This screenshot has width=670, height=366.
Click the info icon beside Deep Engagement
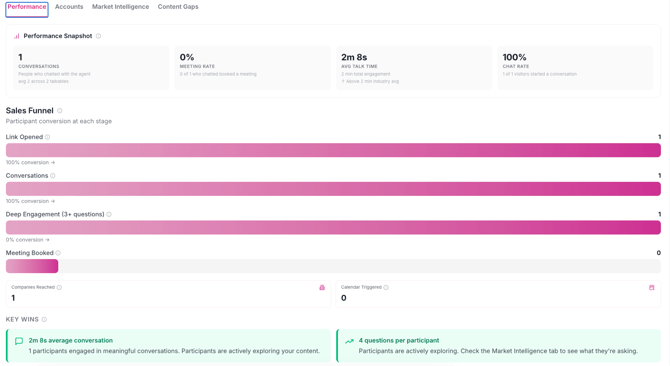point(109,214)
